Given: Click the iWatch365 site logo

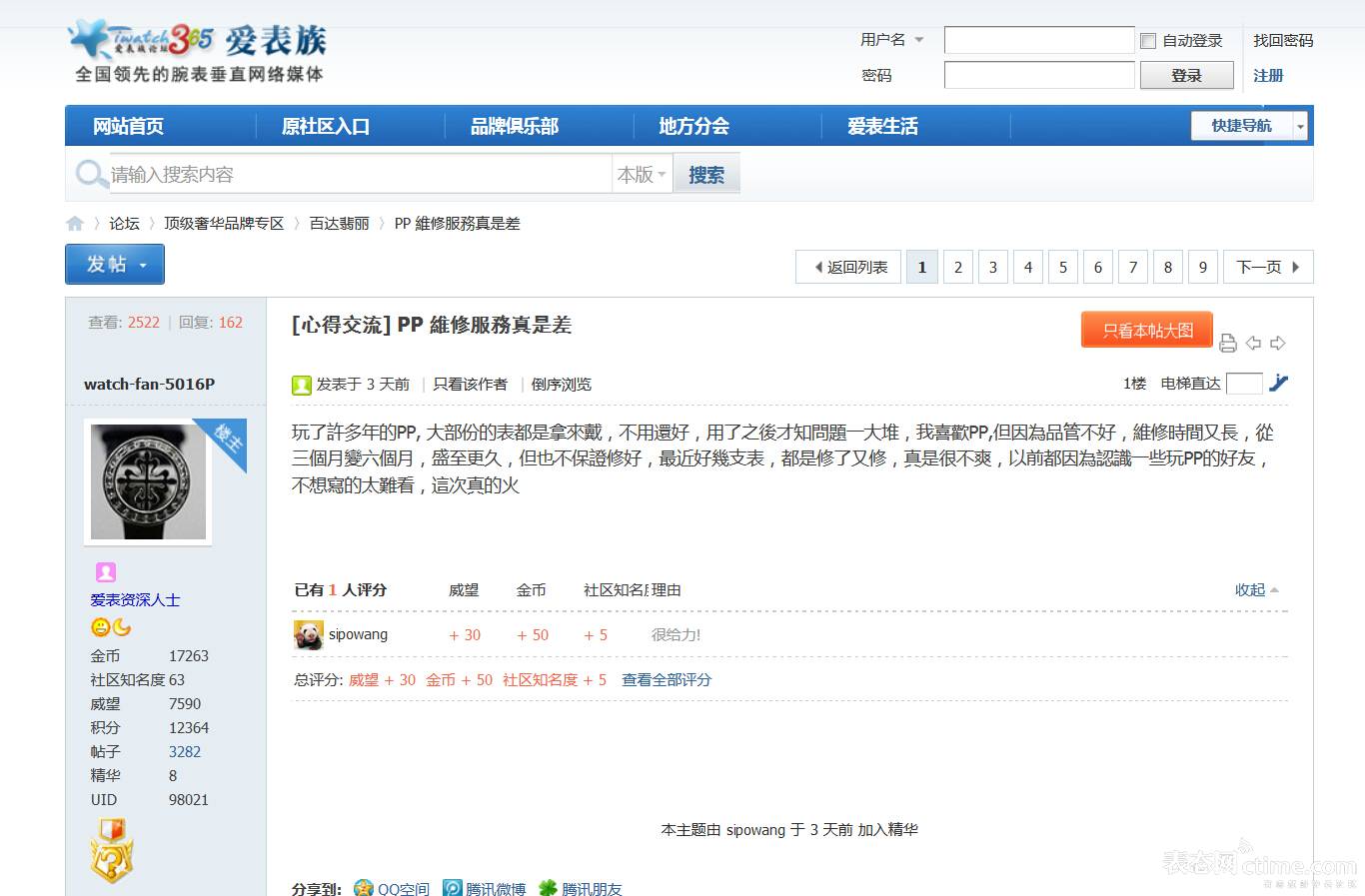Looking at the screenshot, I should point(198,52).
